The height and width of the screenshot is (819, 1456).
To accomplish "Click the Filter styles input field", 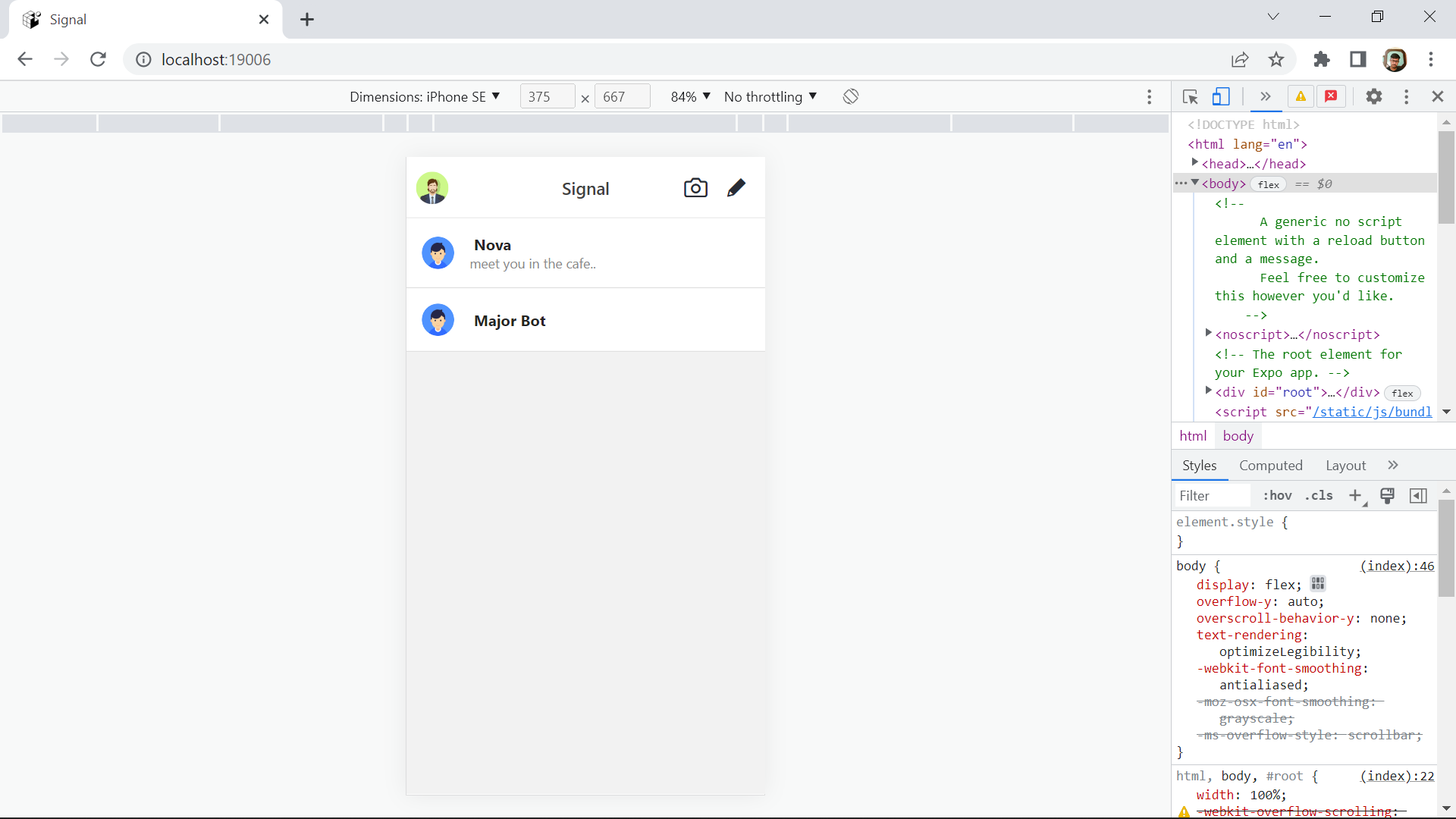I will (x=1211, y=495).
